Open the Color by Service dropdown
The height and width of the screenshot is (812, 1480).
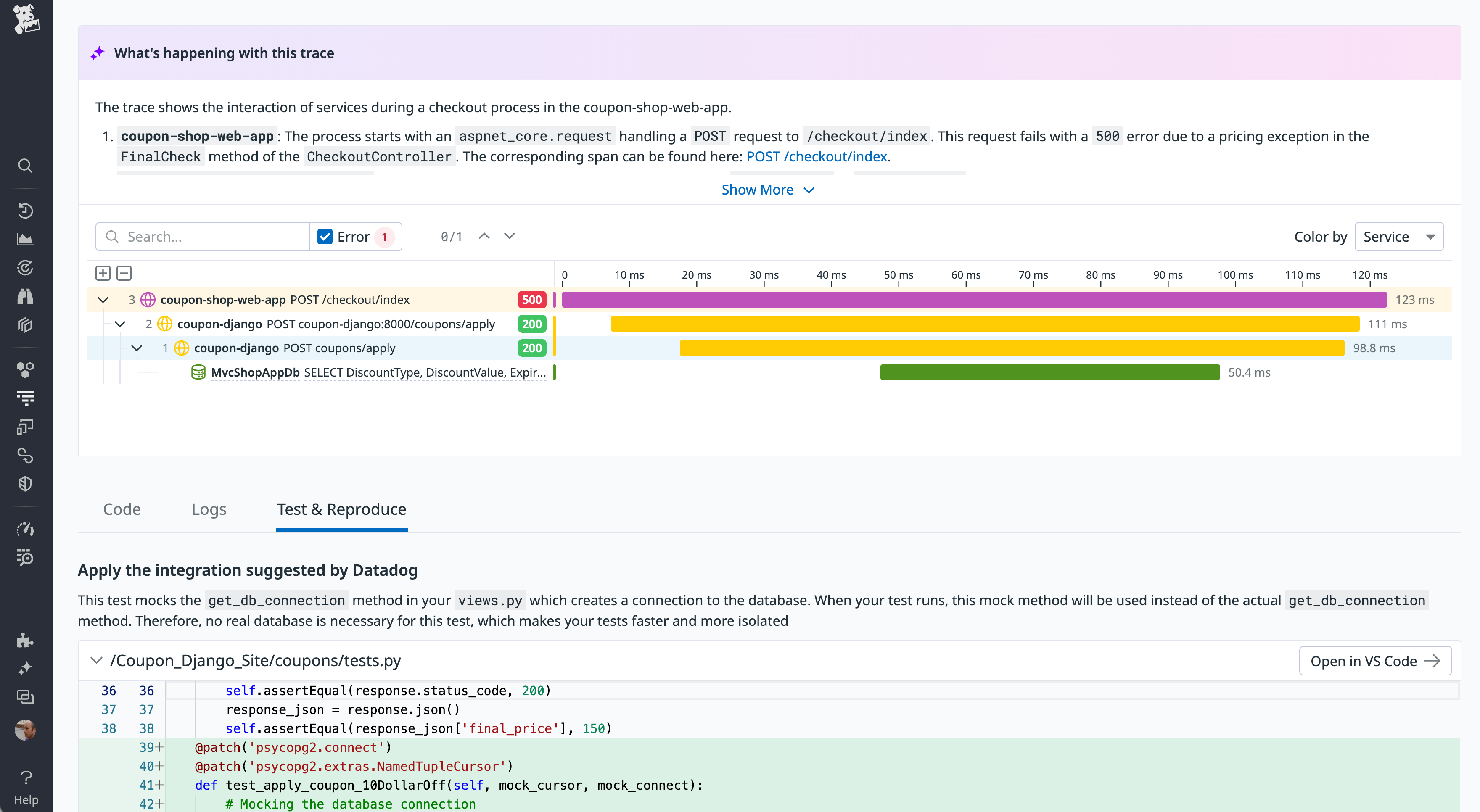pyautogui.click(x=1398, y=236)
